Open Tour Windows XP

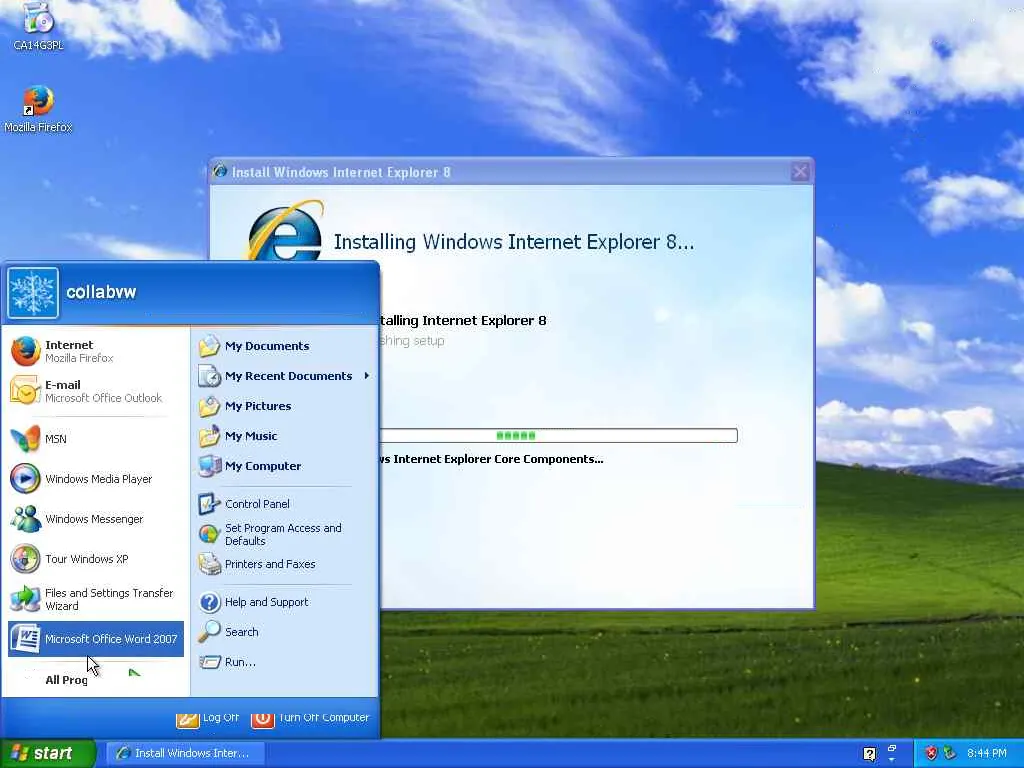[95, 559]
